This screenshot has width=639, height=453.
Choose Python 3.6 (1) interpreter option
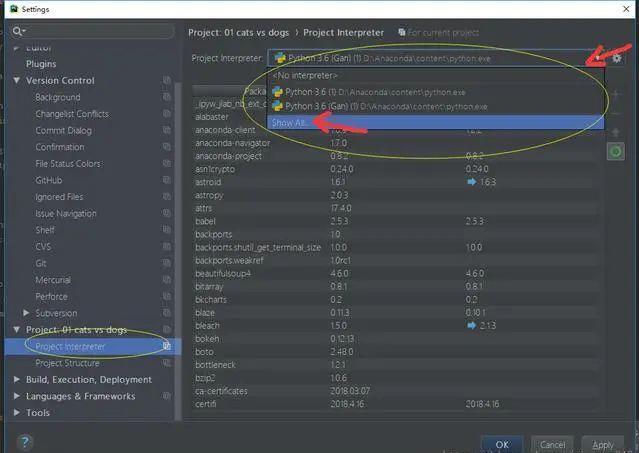(x=436, y=92)
